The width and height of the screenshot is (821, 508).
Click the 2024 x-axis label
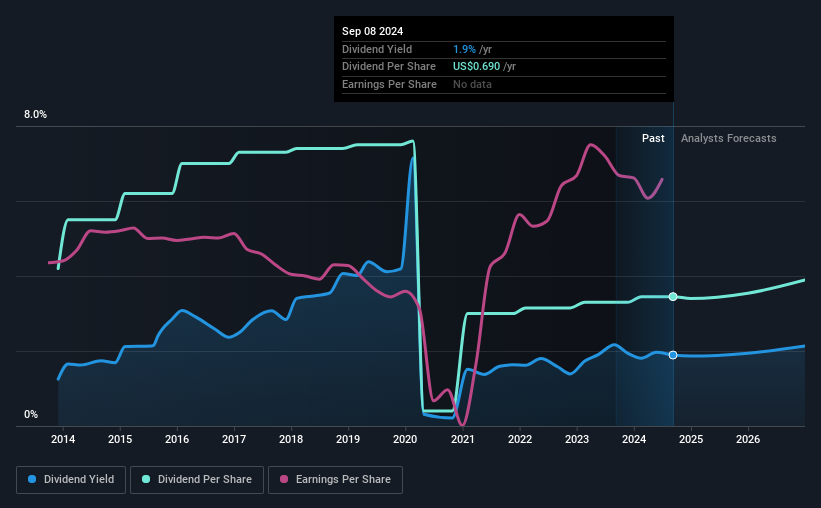pyautogui.click(x=634, y=439)
